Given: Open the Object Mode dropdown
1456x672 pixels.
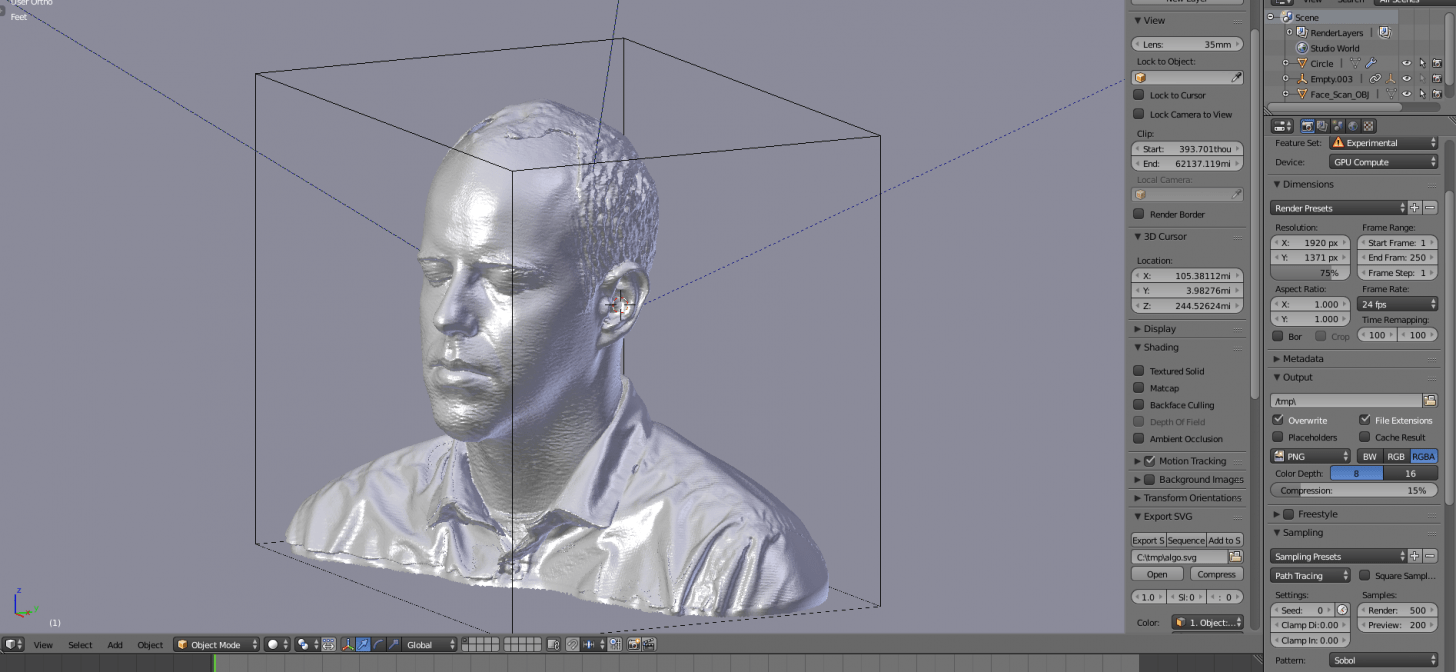Looking at the screenshot, I should pyautogui.click(x=216, y=645).
